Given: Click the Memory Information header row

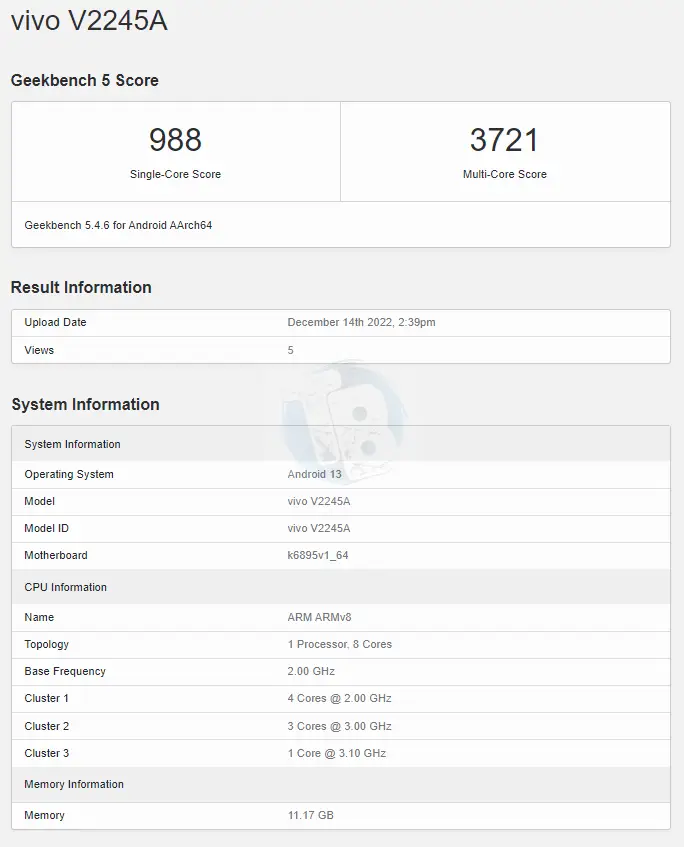Looking at the screenshot, I should tap(341, 784).
